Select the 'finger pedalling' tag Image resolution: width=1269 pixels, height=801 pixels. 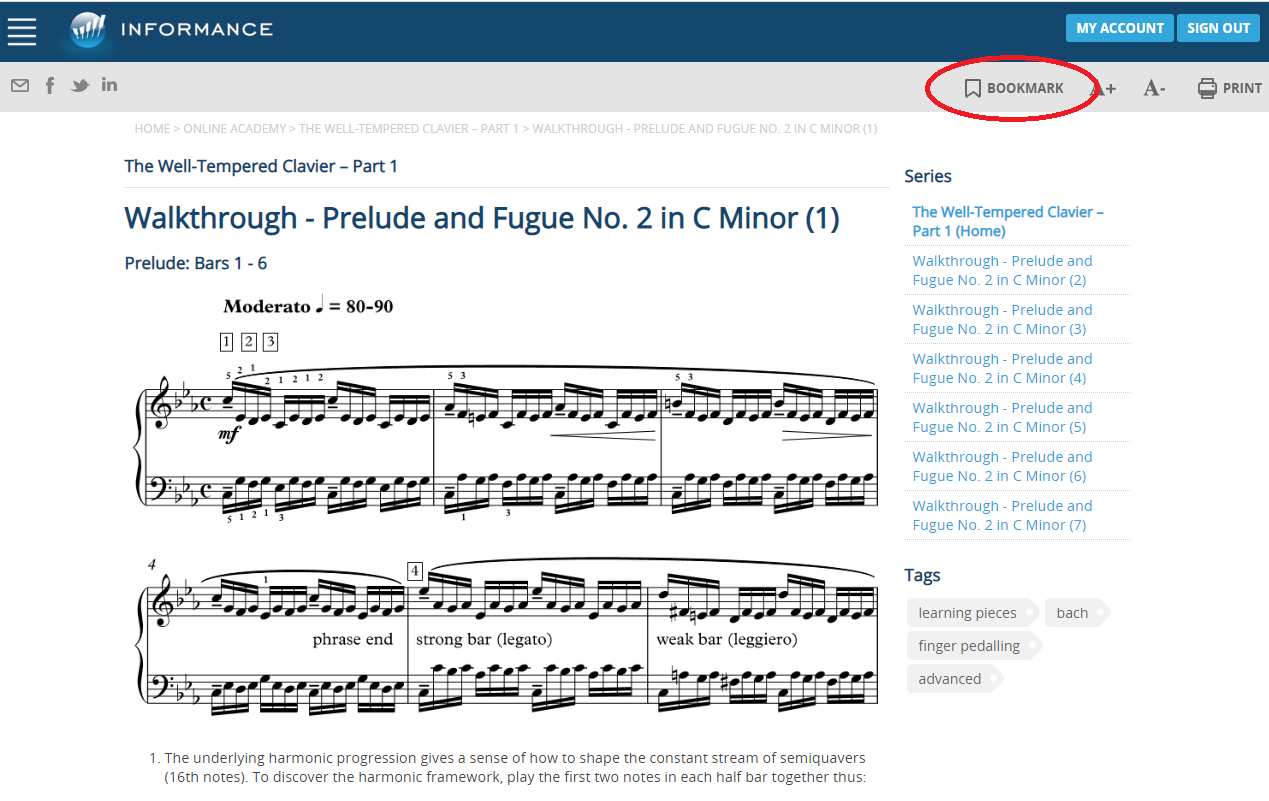[972, 646]
